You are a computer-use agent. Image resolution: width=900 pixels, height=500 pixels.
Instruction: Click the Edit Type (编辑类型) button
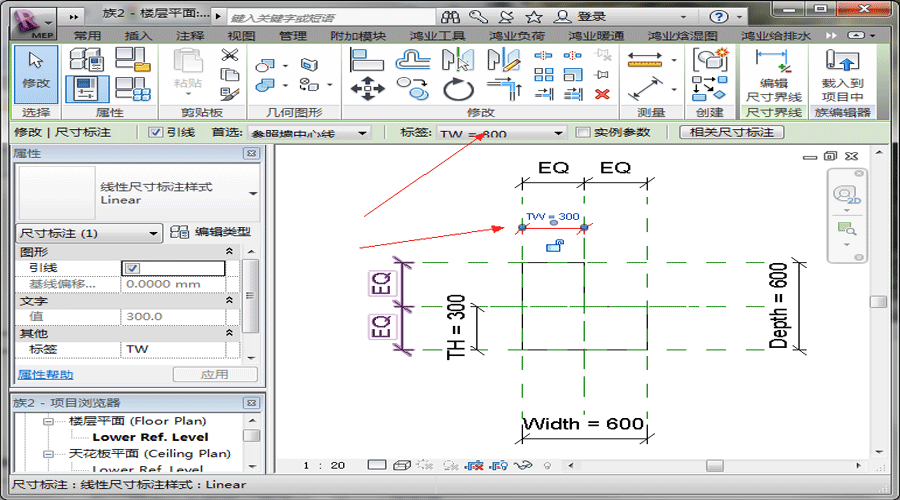pos(210,232)
